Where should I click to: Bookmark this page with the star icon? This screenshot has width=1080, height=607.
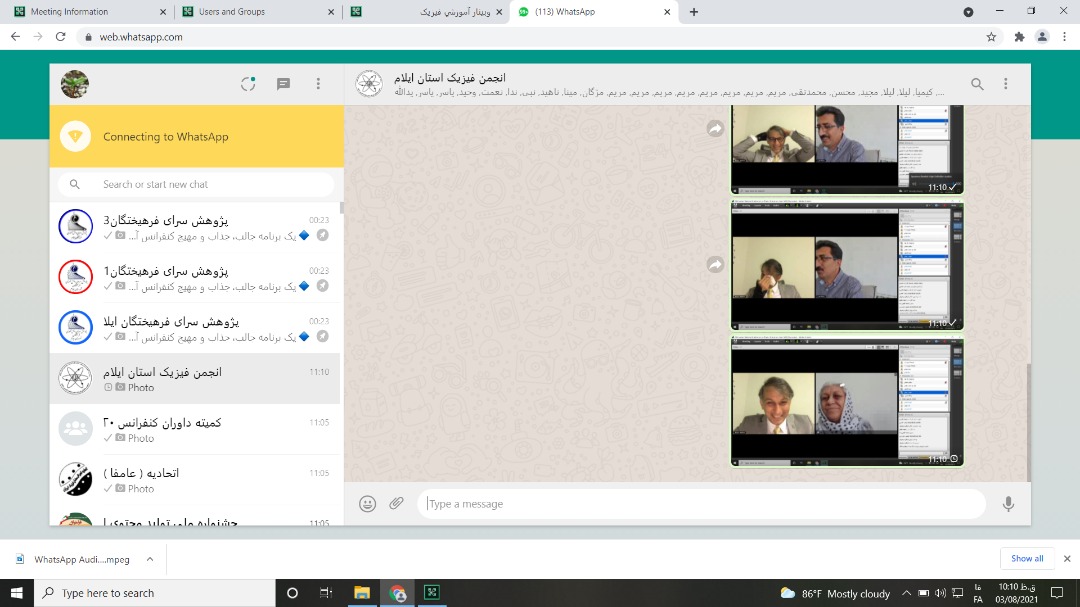click(991, 37)
